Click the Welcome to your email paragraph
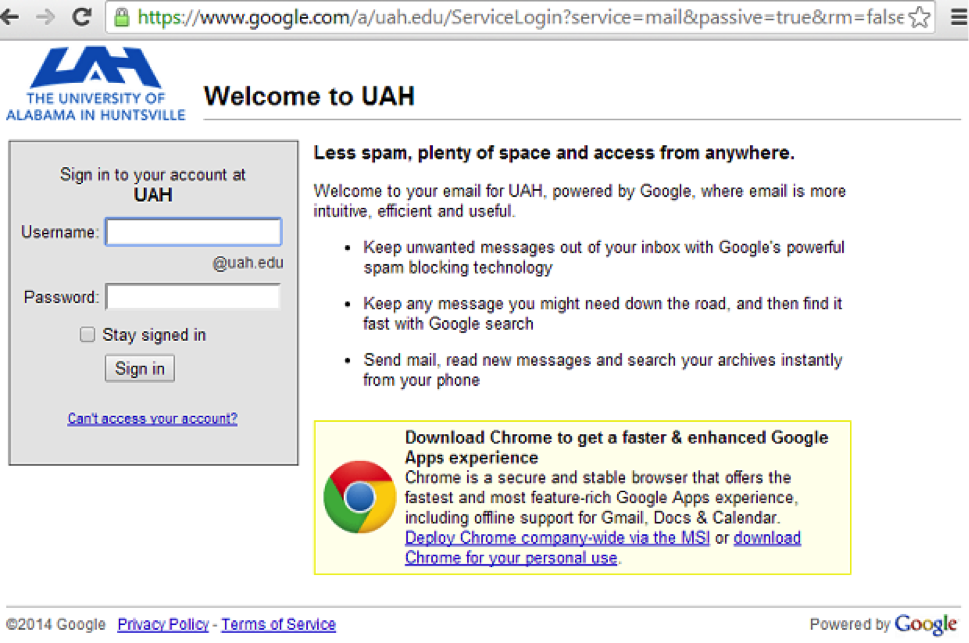 click(x=579, y=201)
